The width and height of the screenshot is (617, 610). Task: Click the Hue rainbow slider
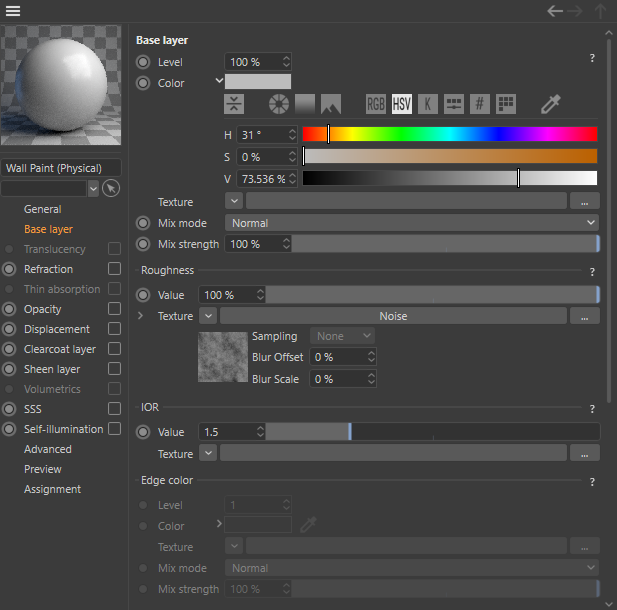click(450, 134)
